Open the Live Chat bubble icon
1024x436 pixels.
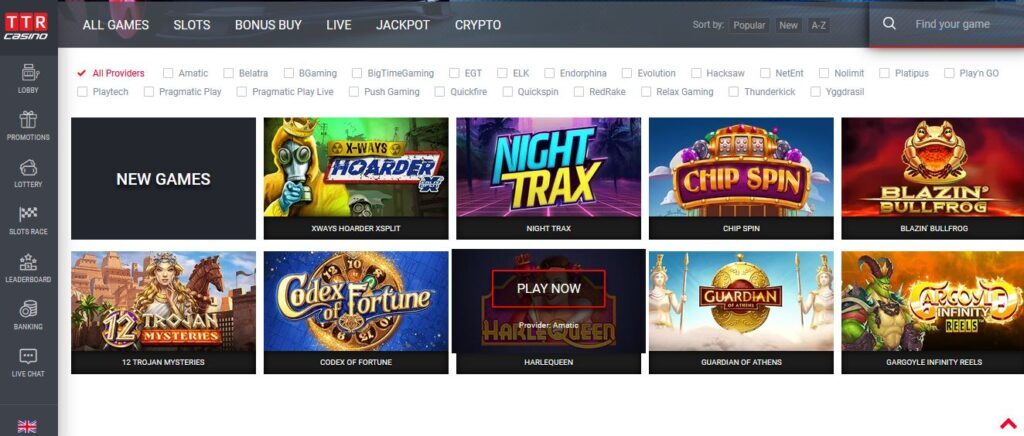click(x=28, y=356)
